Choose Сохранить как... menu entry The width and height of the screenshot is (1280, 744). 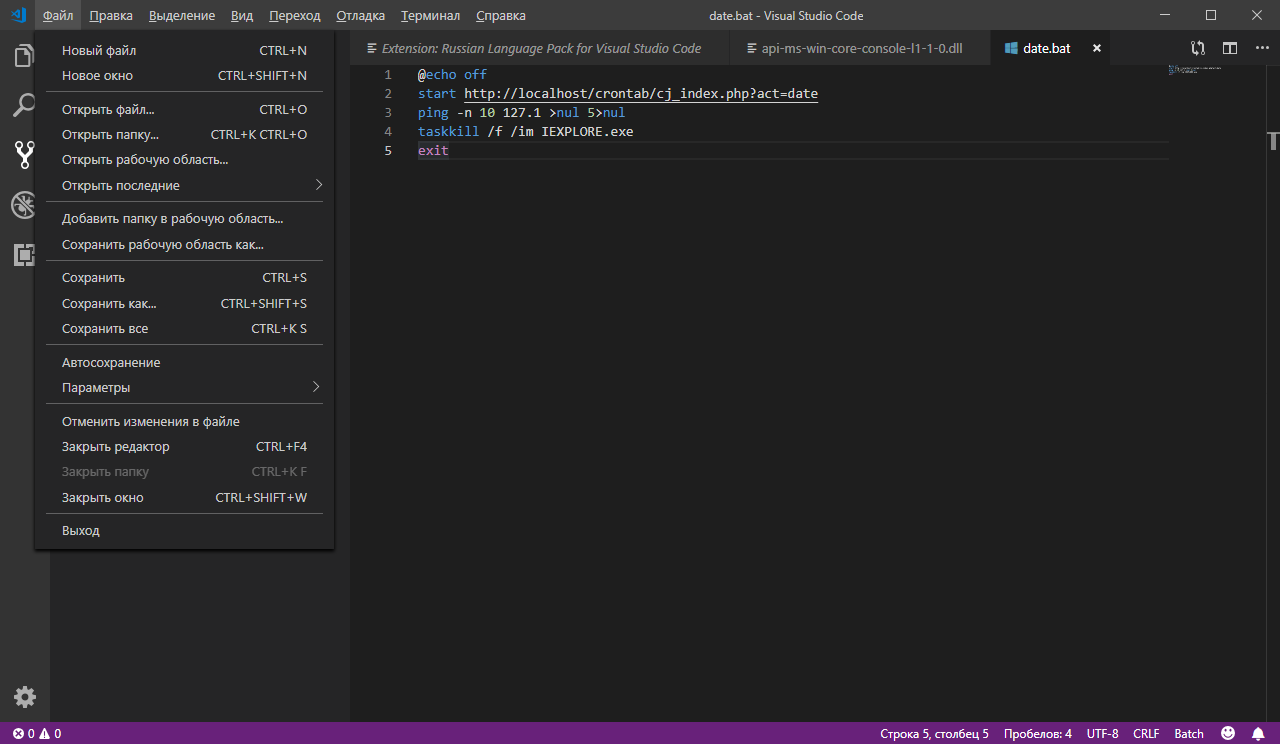[109, 303]
